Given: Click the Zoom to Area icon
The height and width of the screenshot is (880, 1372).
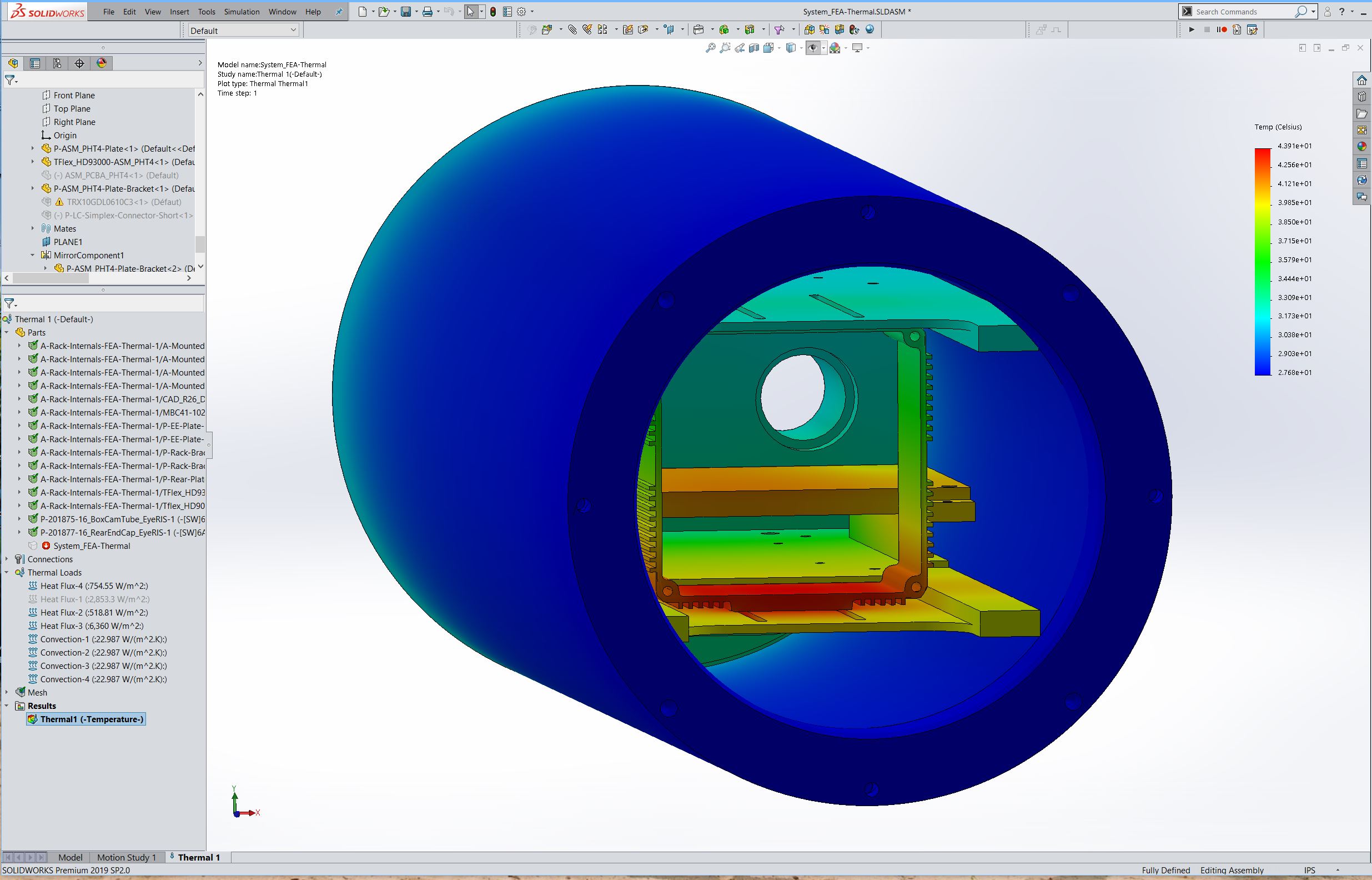Looking at the screenshot, I should click(725, 48).
